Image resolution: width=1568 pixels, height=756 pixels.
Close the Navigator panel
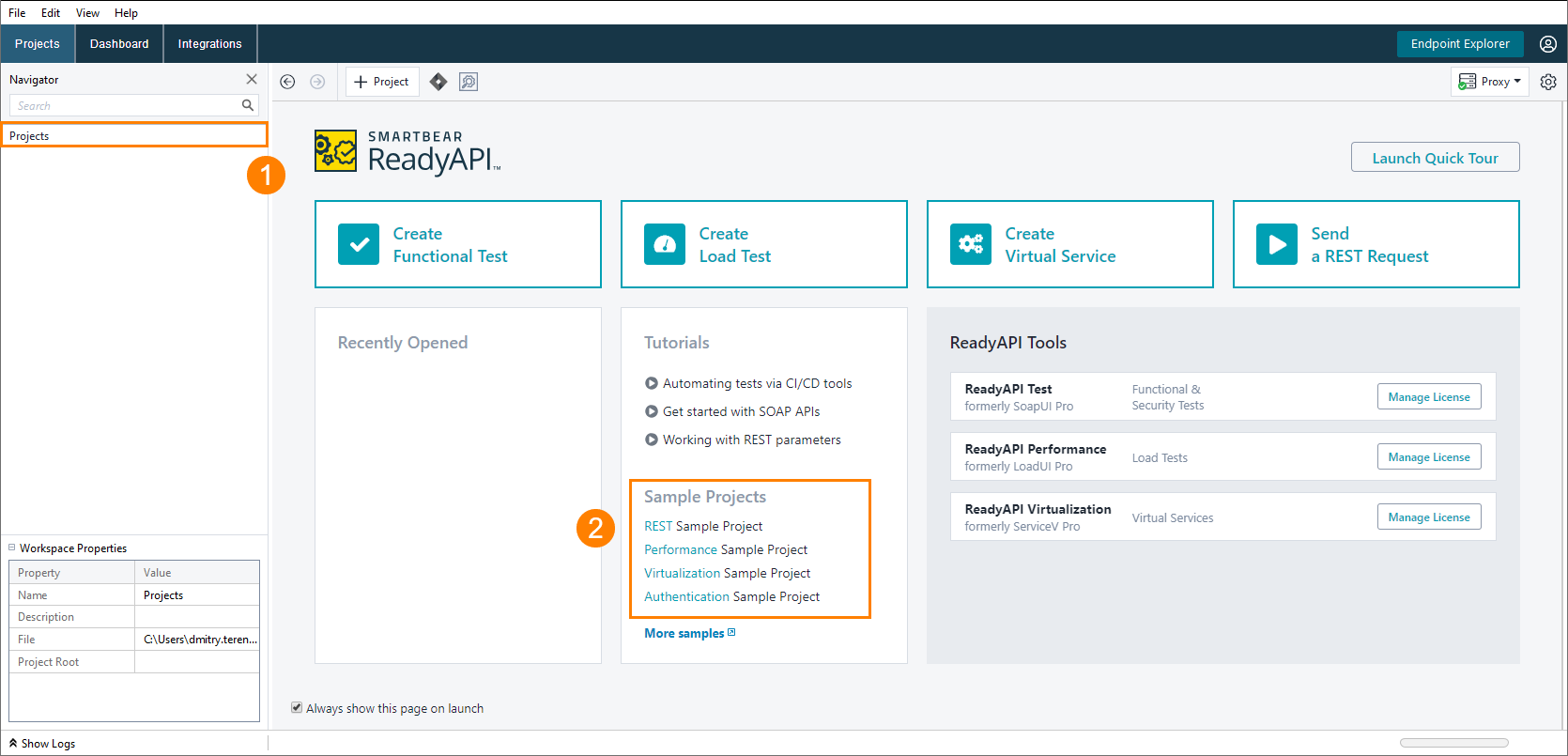tap(252, 79)
